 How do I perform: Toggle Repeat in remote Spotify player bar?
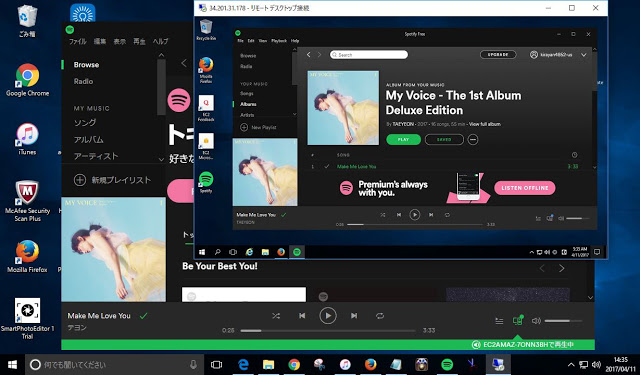(x=447, y=215)
